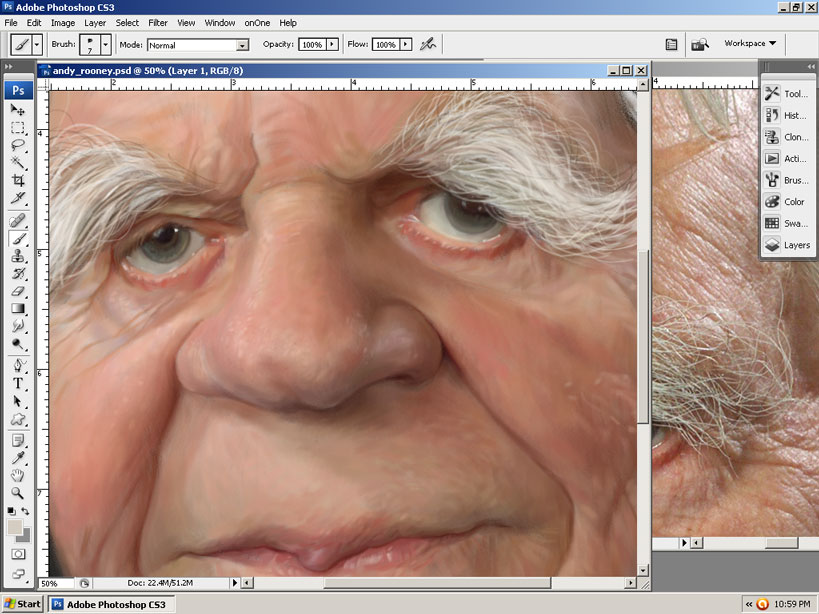Viewport: 819px width, 614px height.
Task: Select the Custom Shape tool
Action: click(x=18, y=419)
